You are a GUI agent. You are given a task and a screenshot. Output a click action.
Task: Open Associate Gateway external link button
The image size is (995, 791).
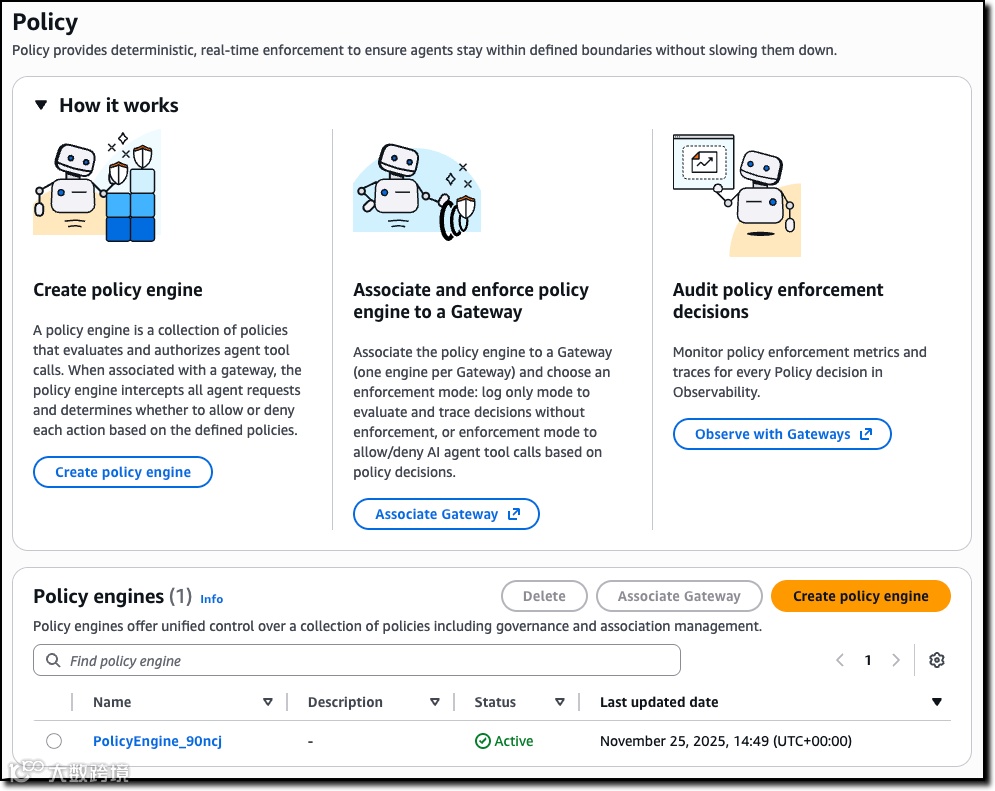[x=446, y=514]
